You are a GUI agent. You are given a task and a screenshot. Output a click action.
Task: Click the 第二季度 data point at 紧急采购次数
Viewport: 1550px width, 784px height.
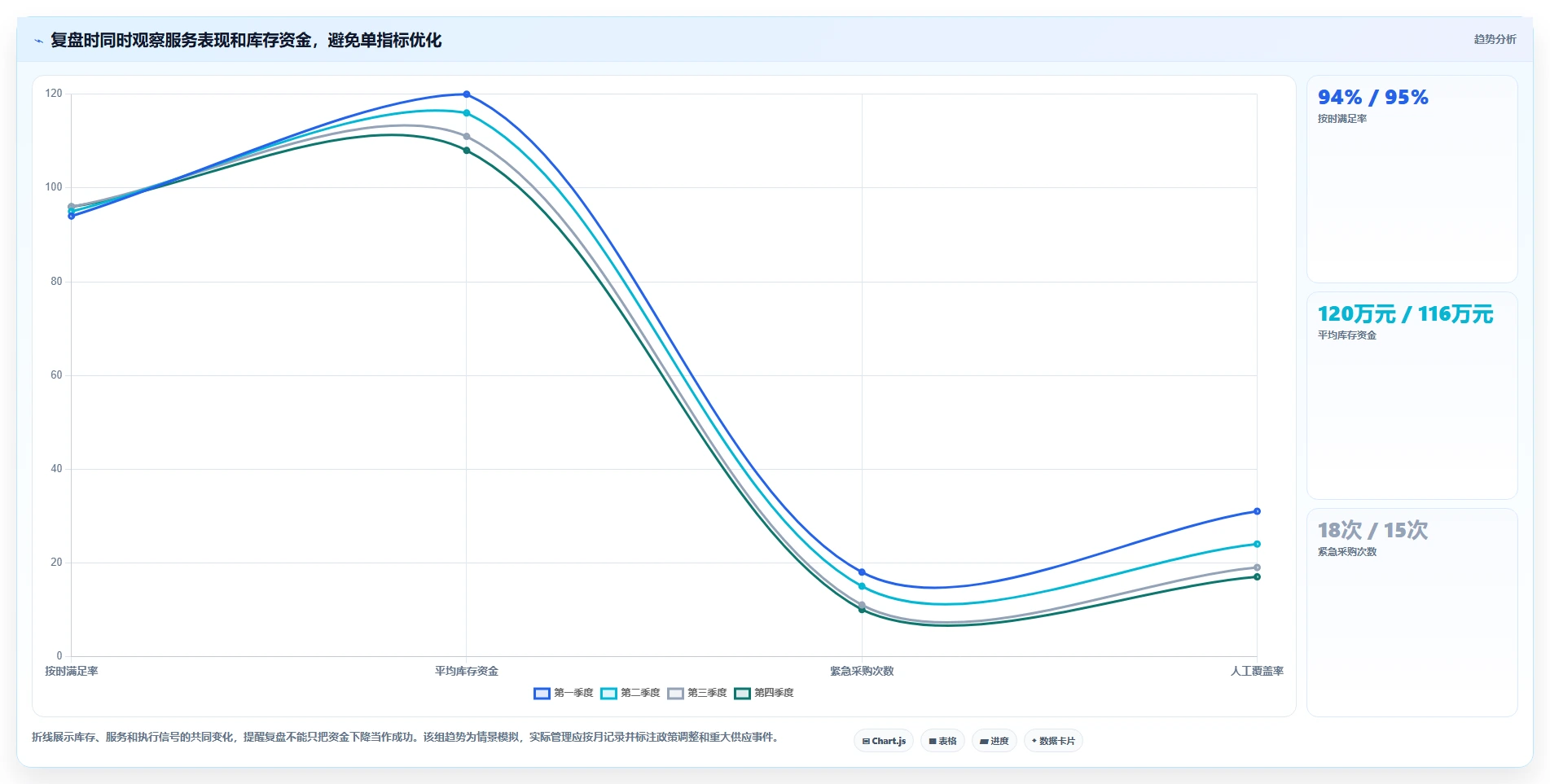tap(862, 586)
